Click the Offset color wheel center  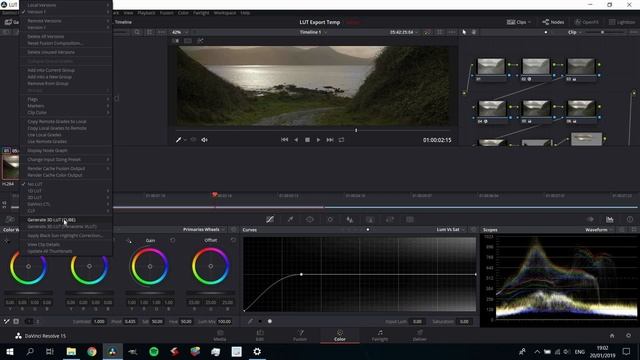[211, 267]
